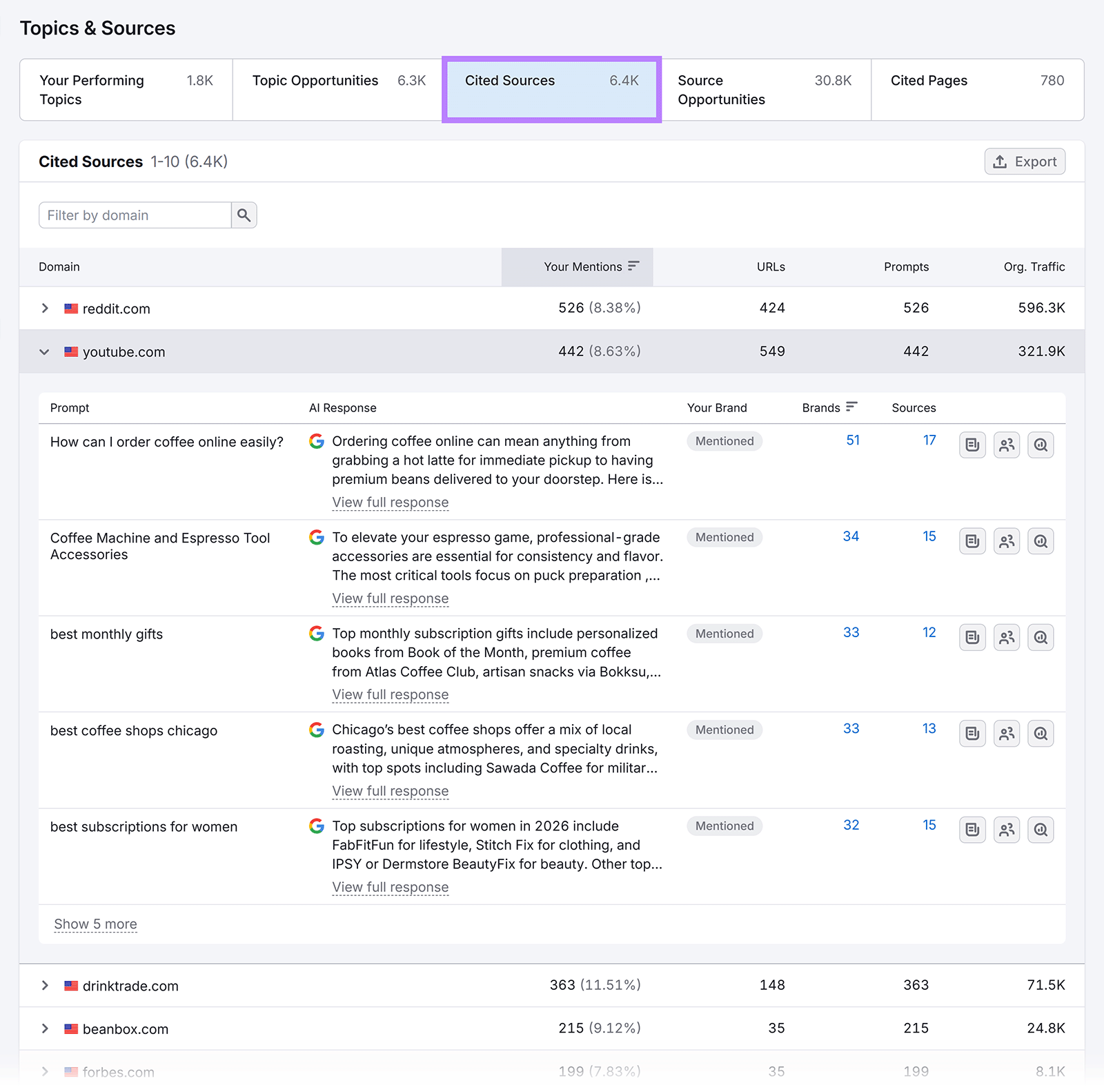View full response for subscriptions for women

[x=391, y=887]
